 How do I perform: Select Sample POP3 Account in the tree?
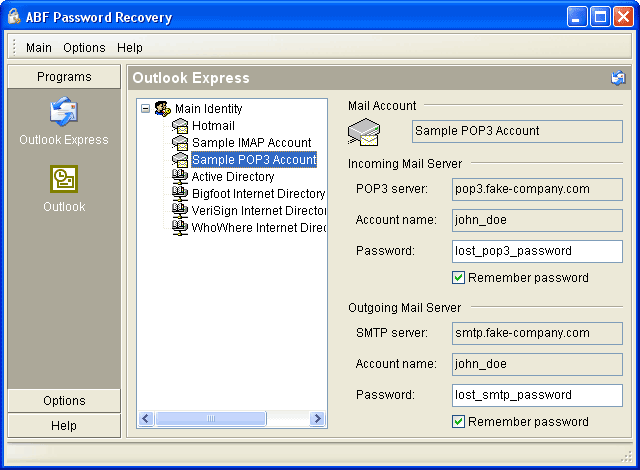click(254, 160)
